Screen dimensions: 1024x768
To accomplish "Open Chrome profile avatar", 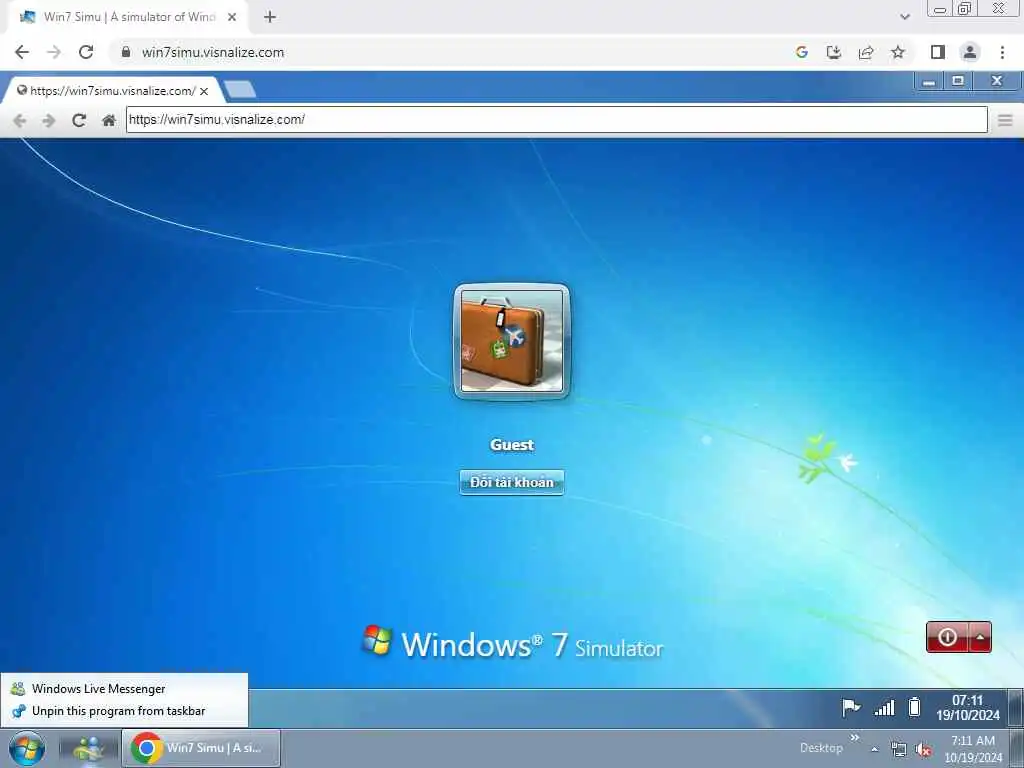I will [970, 52].
